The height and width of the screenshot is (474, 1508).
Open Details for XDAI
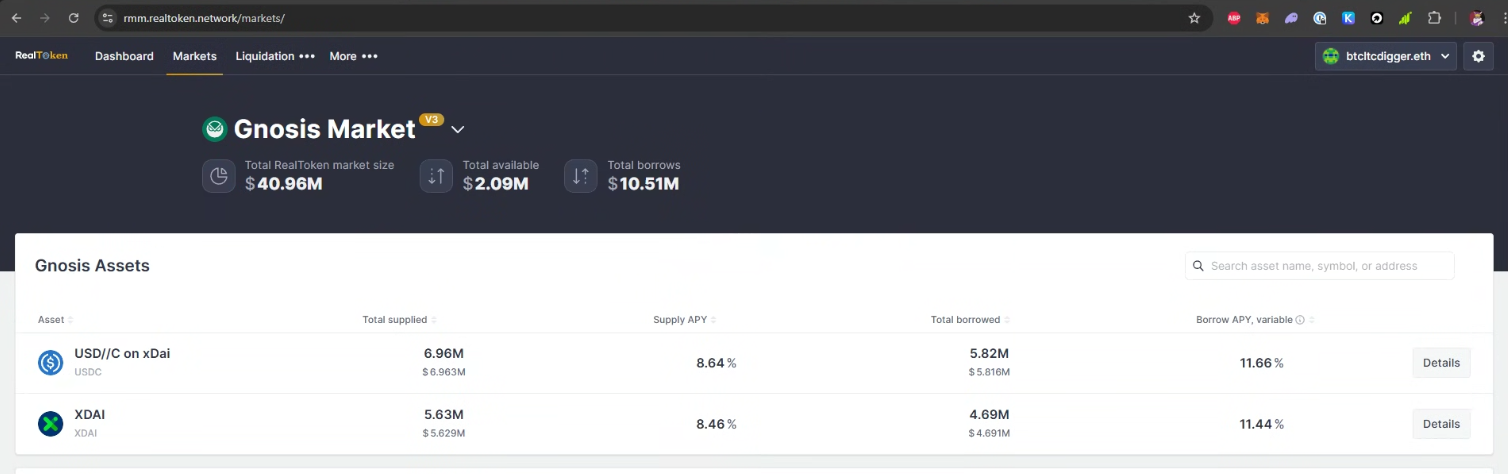pyautogui.click(x=1441, y=424)
